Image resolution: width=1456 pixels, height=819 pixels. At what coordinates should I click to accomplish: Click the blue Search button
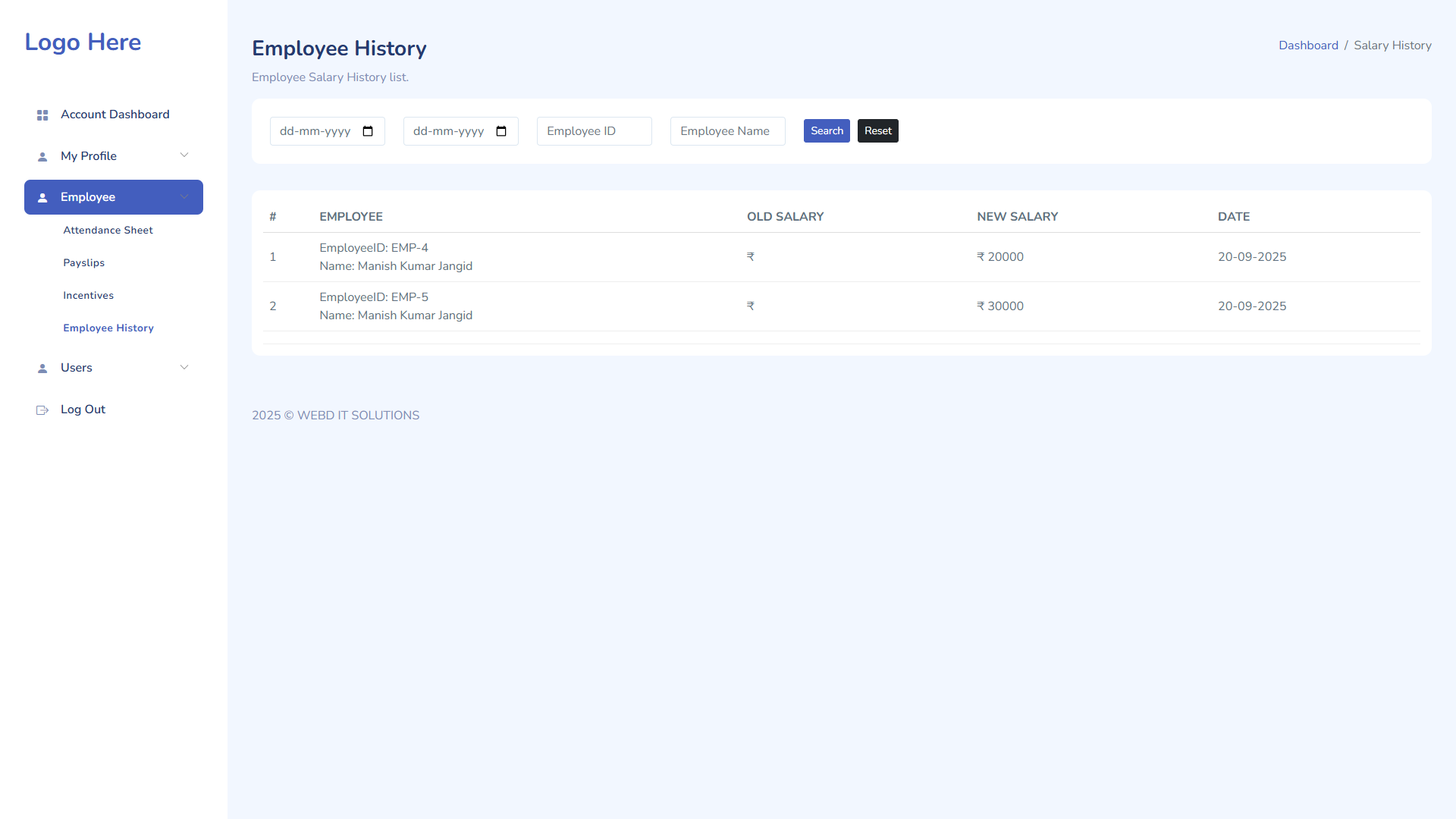827,131
